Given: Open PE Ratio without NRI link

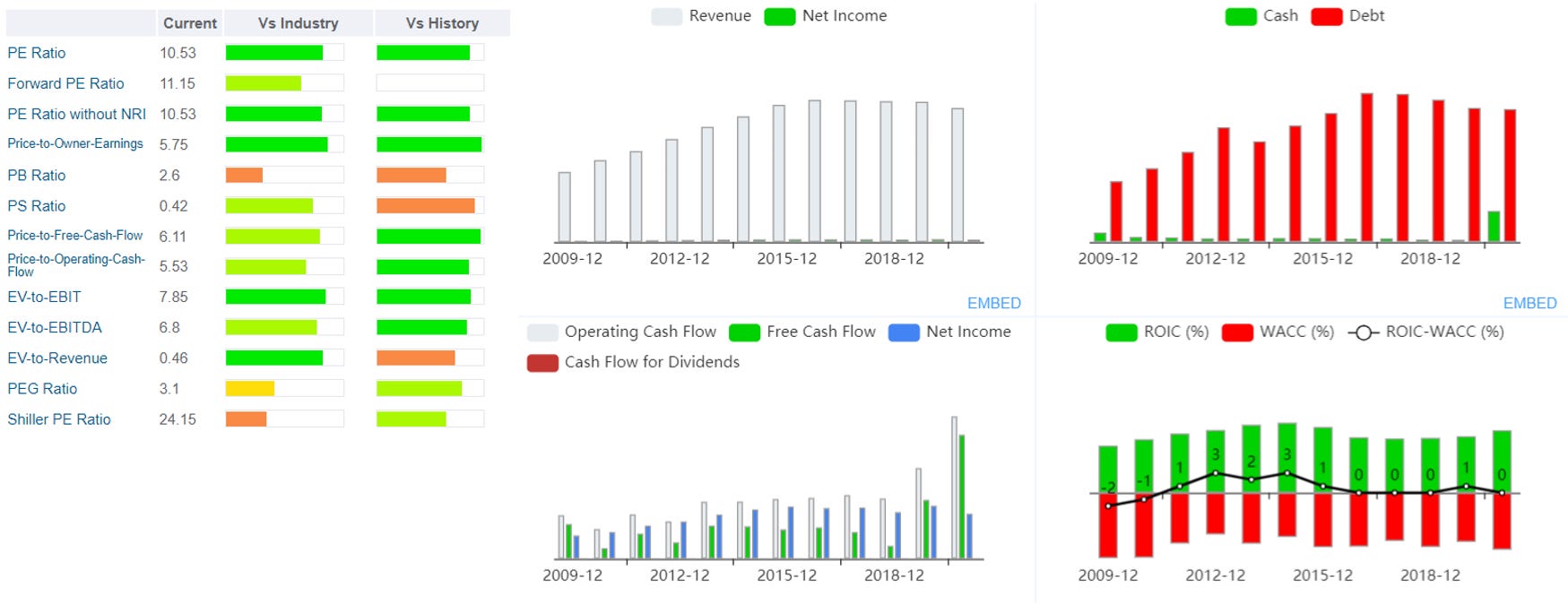Looking at the screenshot, I should coord(76,114).
